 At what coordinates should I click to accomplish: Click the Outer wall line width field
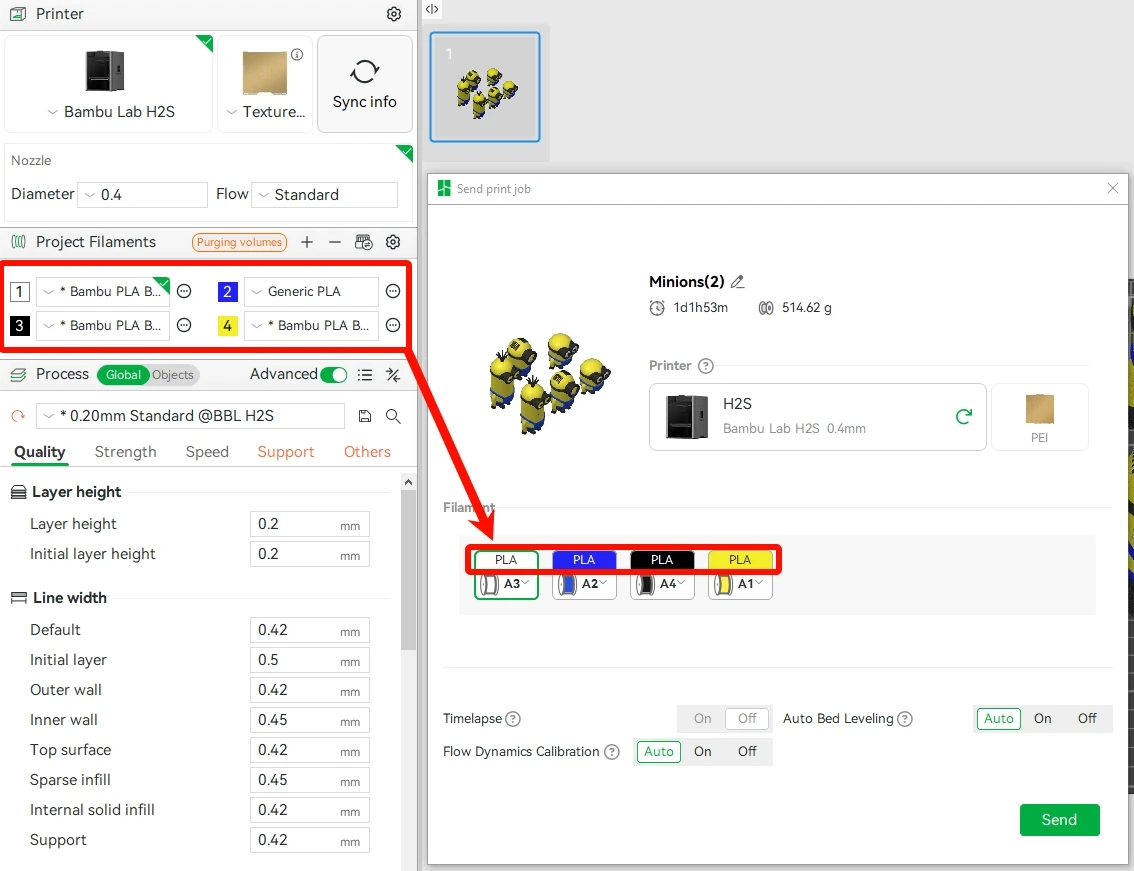click(310, 690)
